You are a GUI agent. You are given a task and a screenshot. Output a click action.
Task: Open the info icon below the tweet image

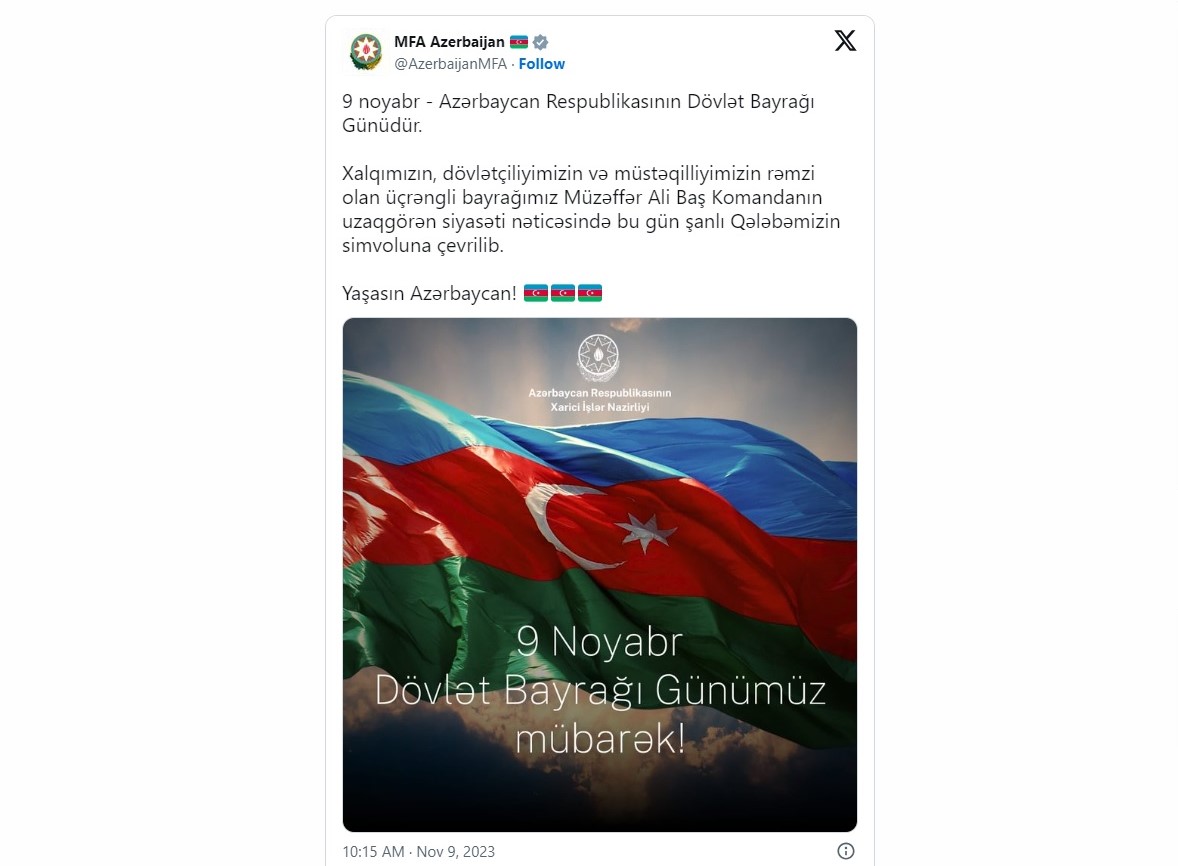pyautogui.click(x=846, y=851)
